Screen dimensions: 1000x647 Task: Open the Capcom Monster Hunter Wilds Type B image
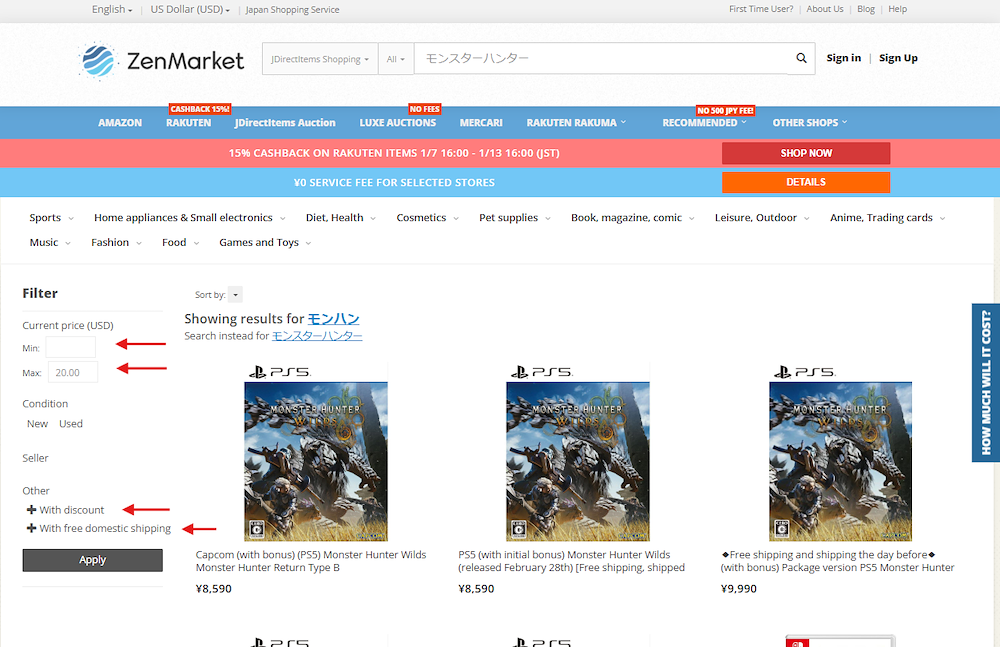click(x=316, y=452)
